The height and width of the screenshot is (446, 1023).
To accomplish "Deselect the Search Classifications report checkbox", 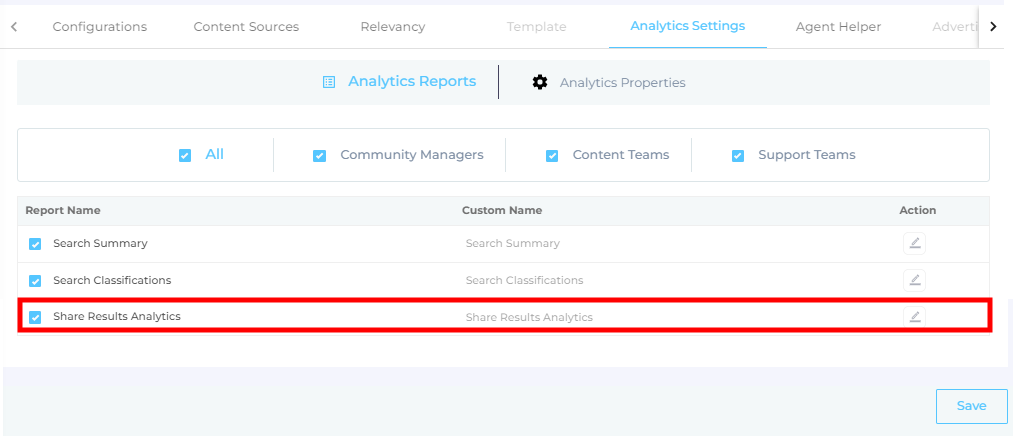I will 36,281.
